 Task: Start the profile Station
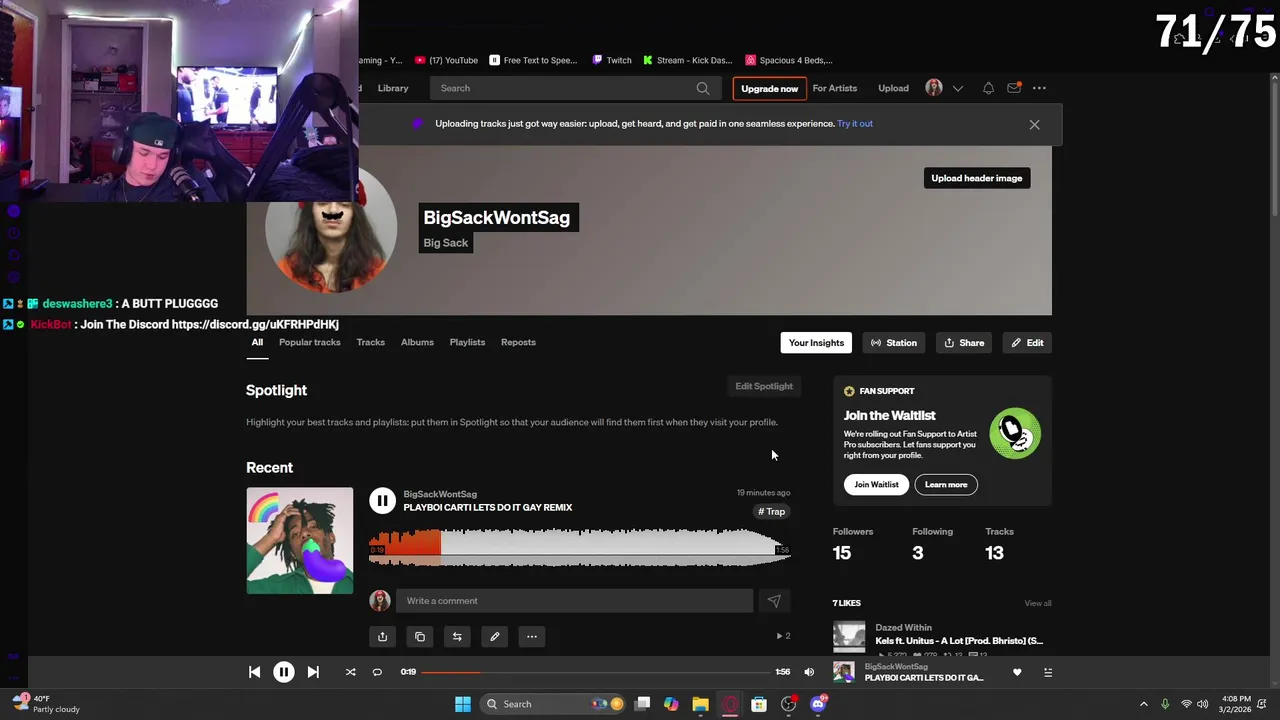tap(894, 343)
